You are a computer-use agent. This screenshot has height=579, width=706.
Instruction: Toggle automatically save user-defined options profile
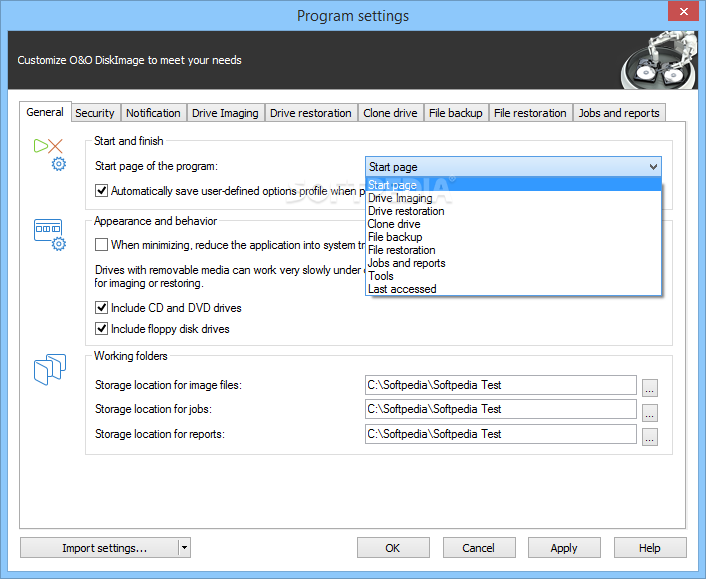click(101, 191)
